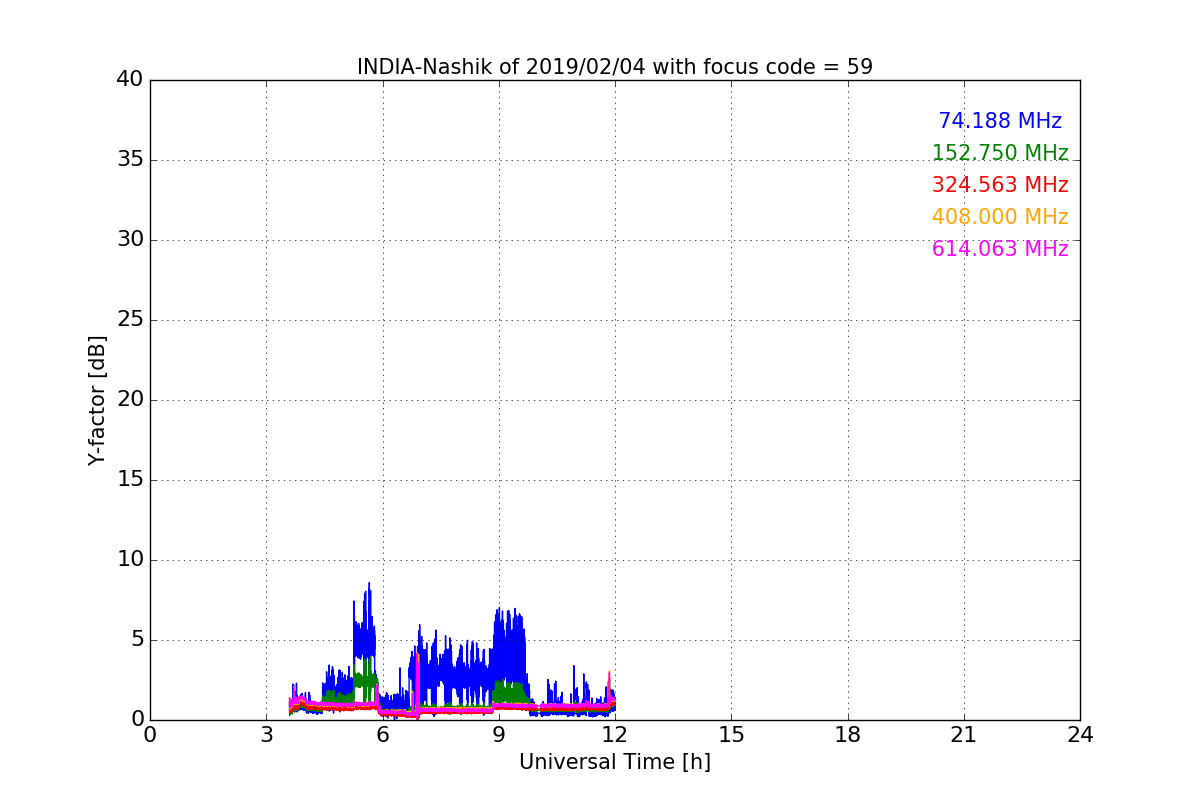Click x-axis tick value 6

[x=383, y=735]
